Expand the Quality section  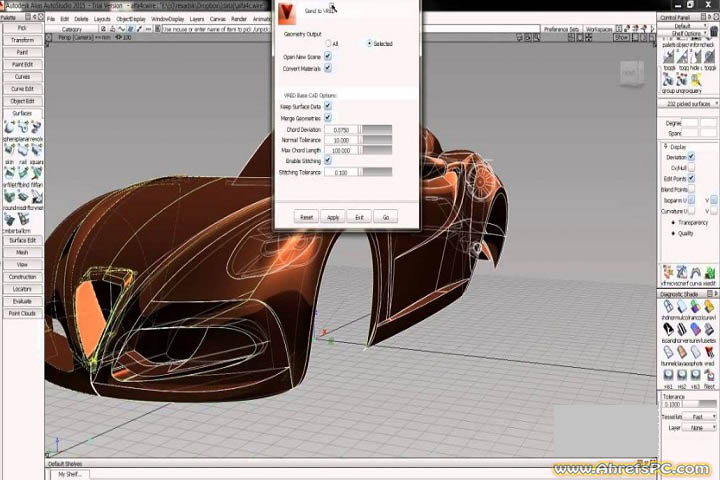(673, 233)
